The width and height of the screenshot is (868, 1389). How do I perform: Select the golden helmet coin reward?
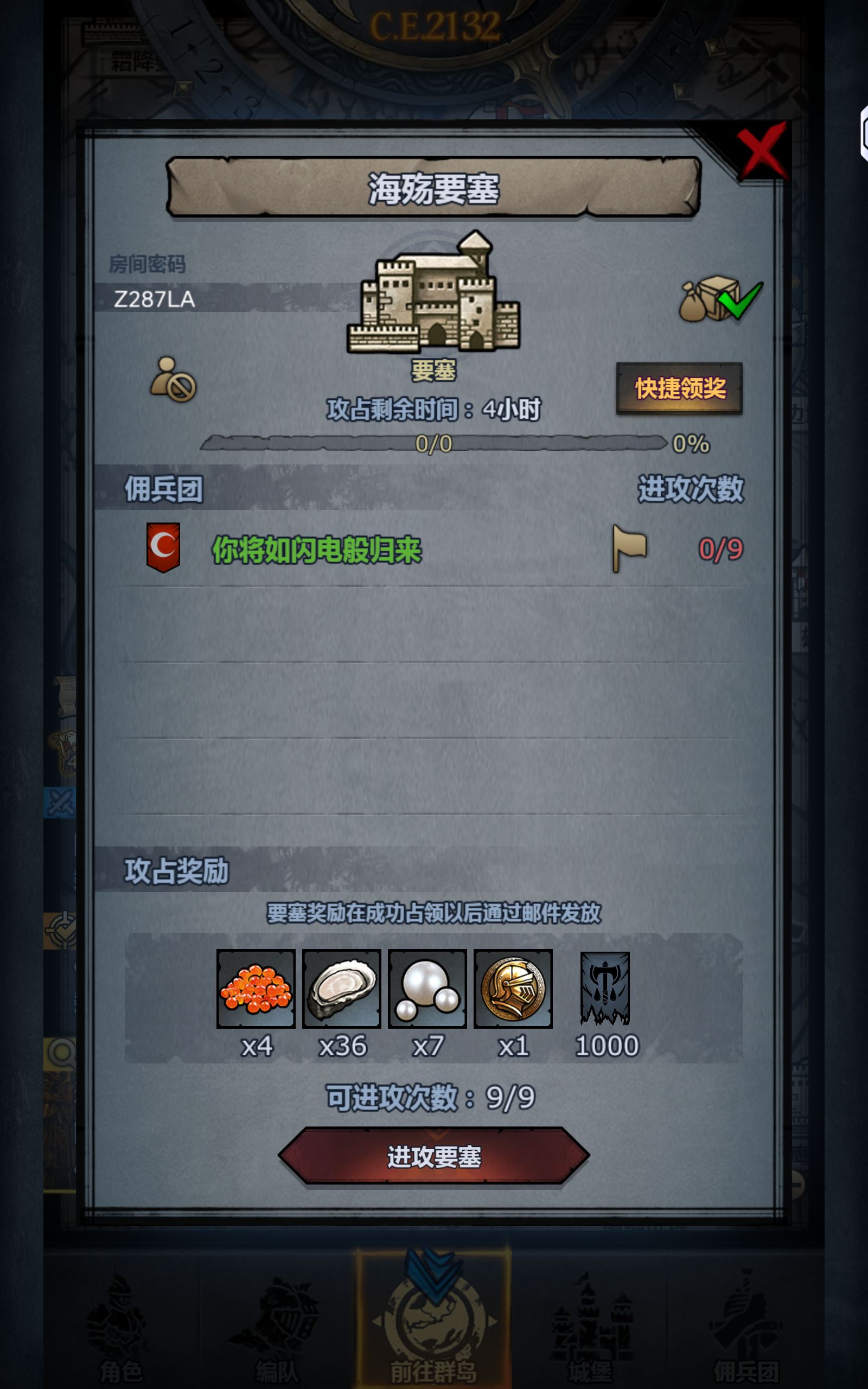(x=513, y=989)
